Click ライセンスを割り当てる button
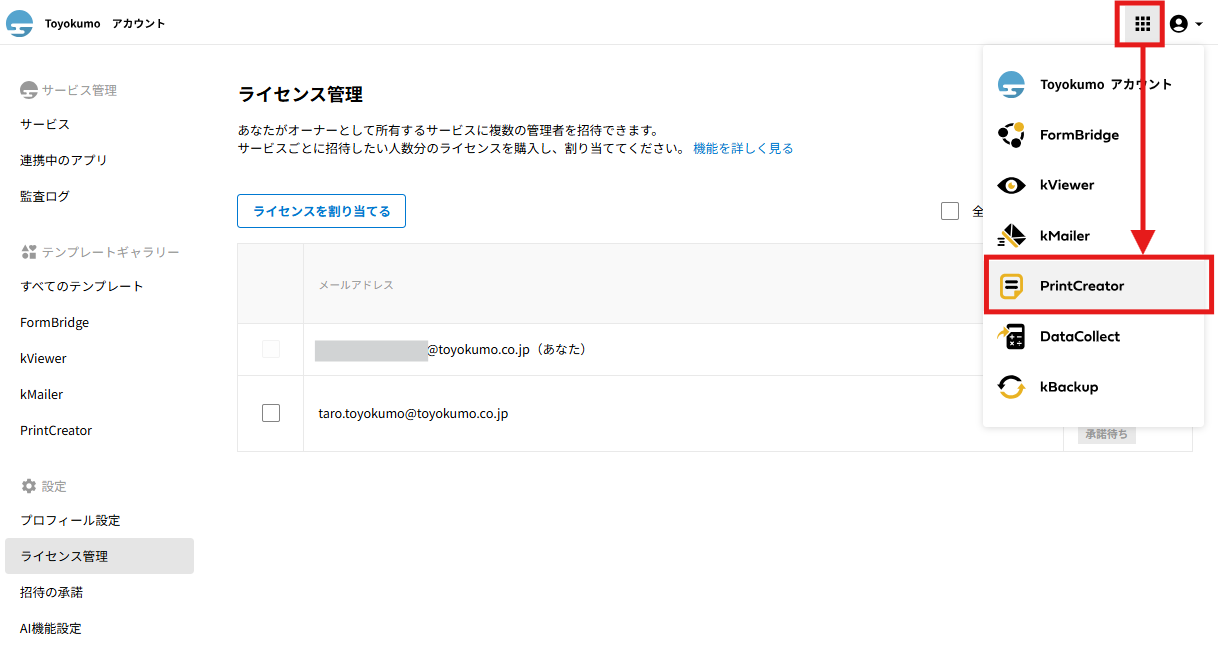 tap(321, 211)
